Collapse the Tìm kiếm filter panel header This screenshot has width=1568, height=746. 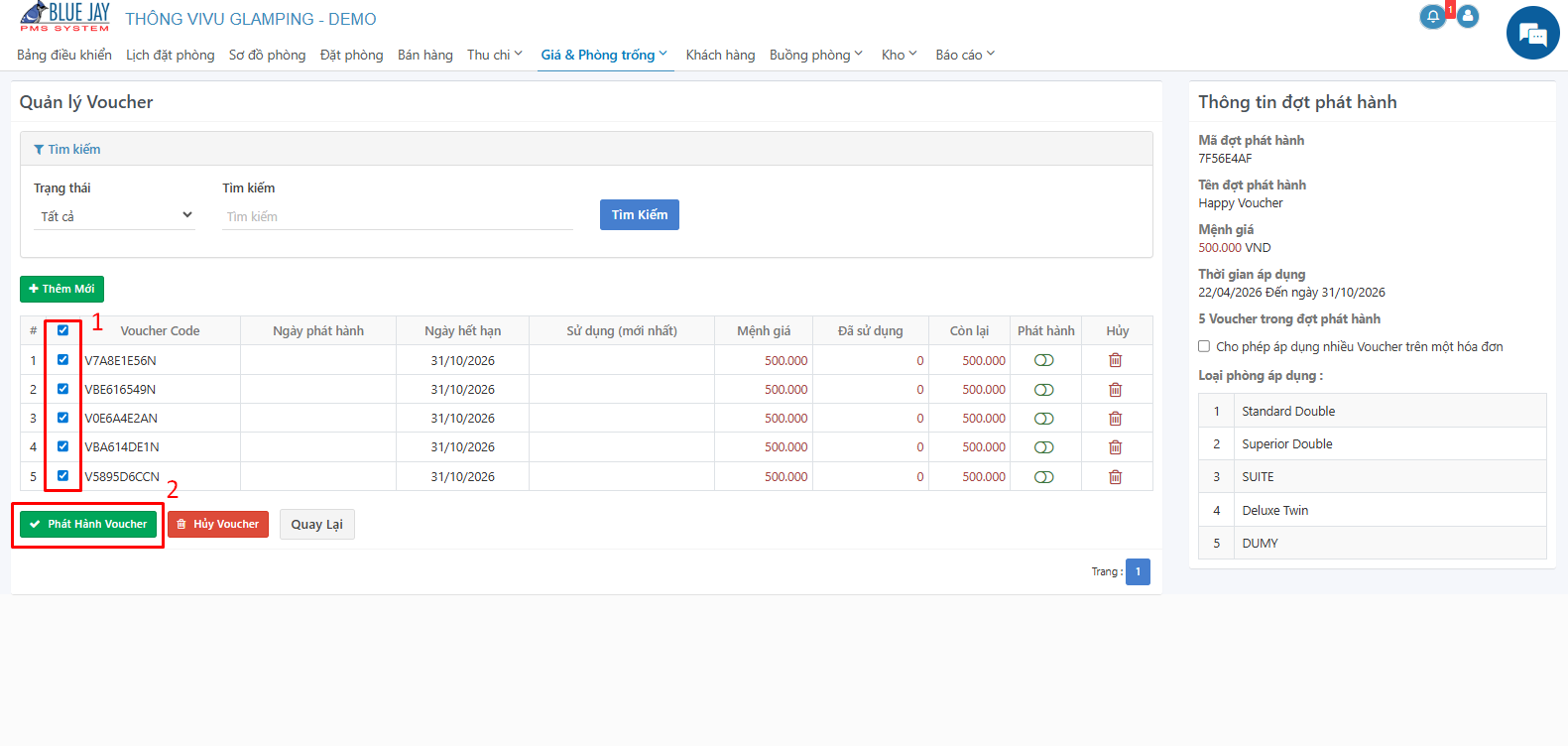(x=586, y=149)
